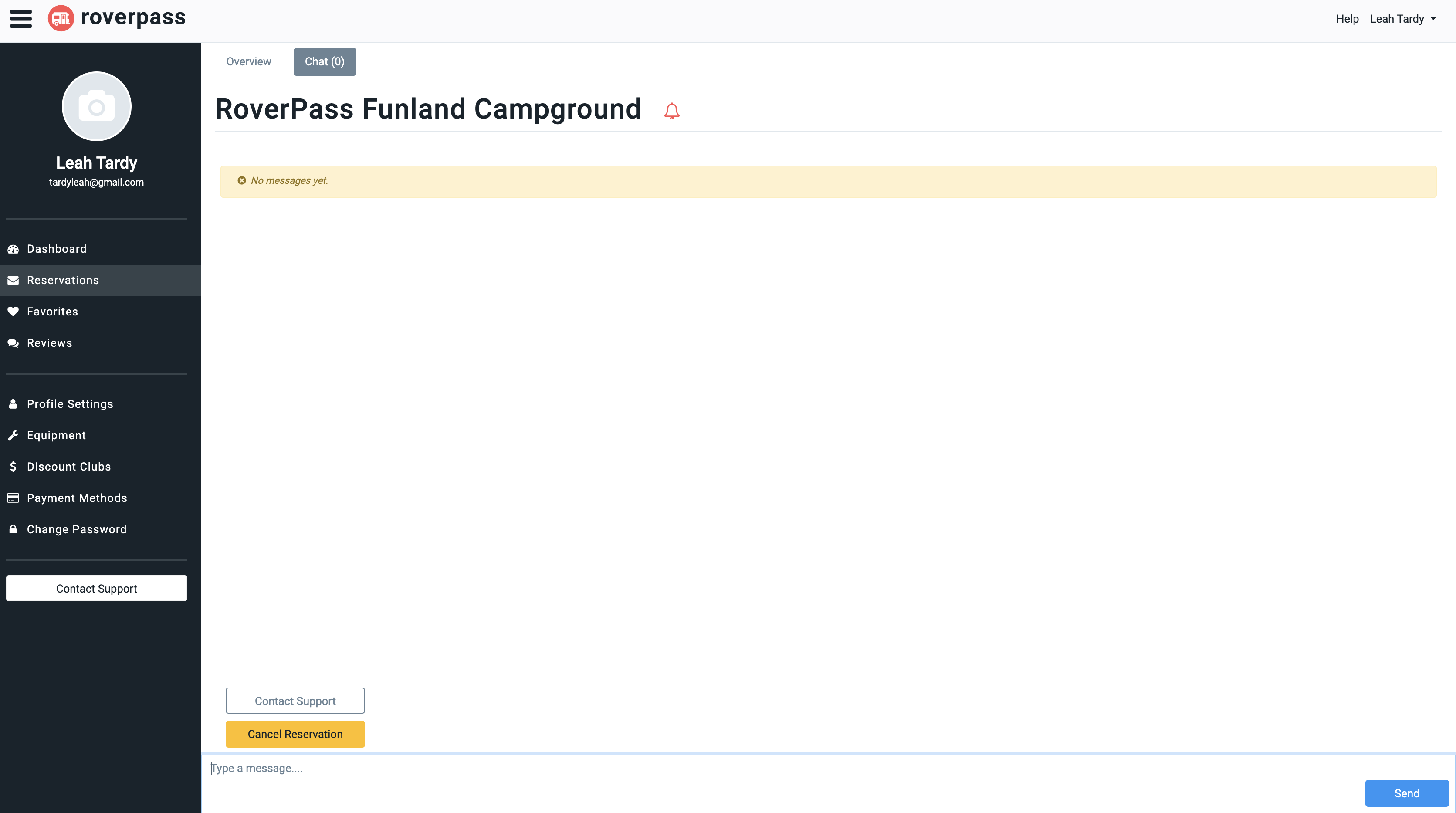
Task: Open Reviews via its chat-bubble icon
Action: pyautogui.click(x=13, y=343)
